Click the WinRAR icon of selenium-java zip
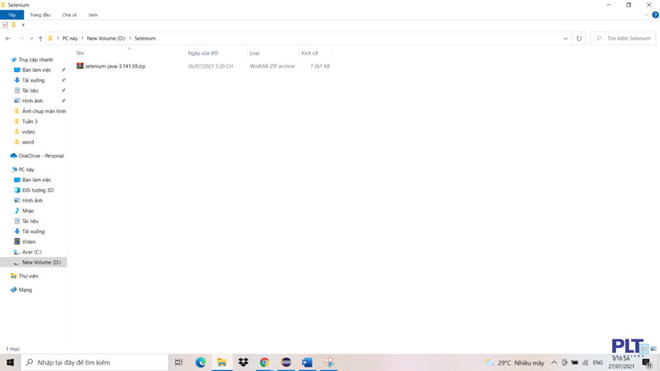The width and height of the screenshot is (660, 371). point(80,66)
